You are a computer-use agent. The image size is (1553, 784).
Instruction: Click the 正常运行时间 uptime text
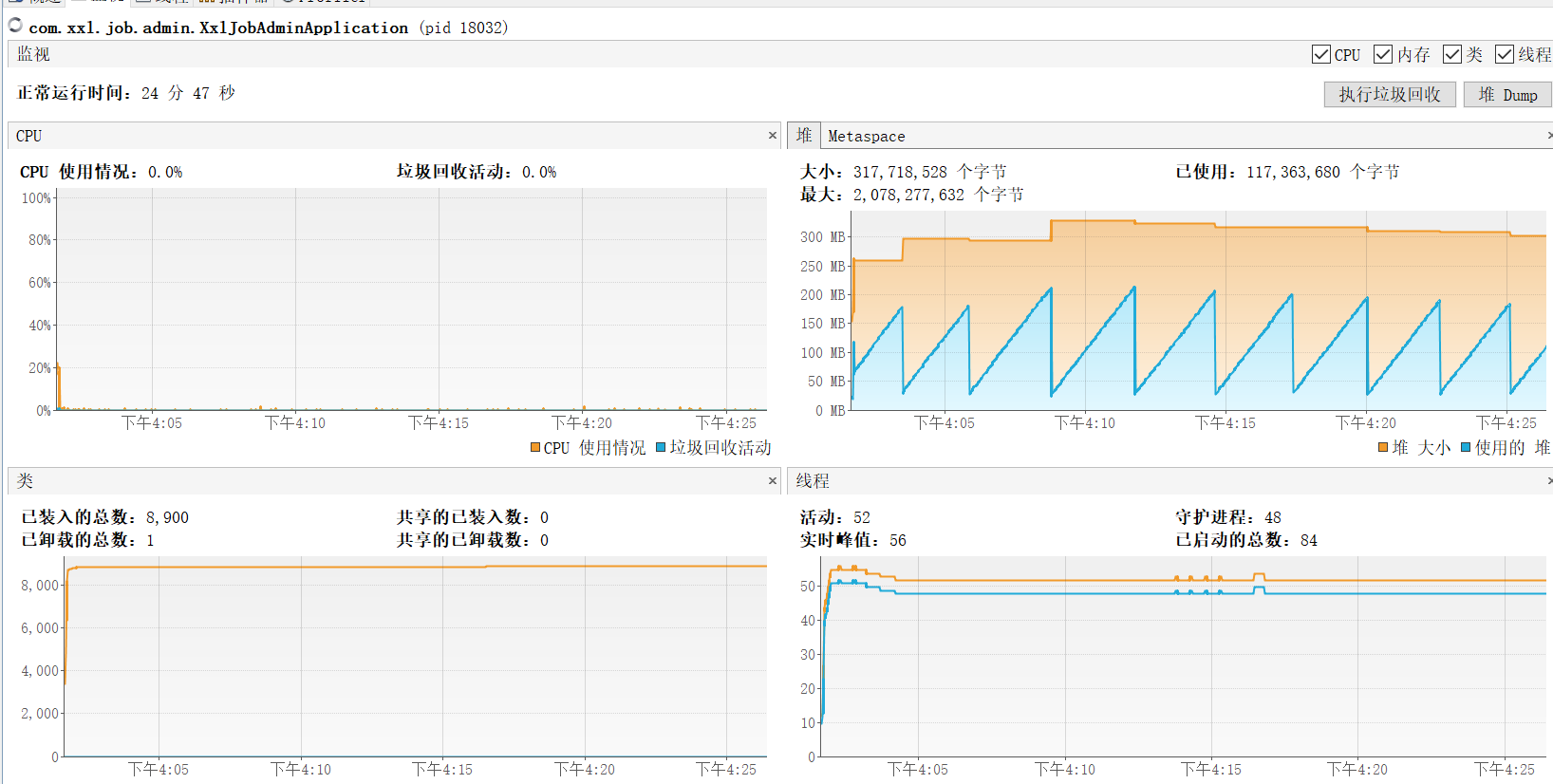(x=126, y=92)
